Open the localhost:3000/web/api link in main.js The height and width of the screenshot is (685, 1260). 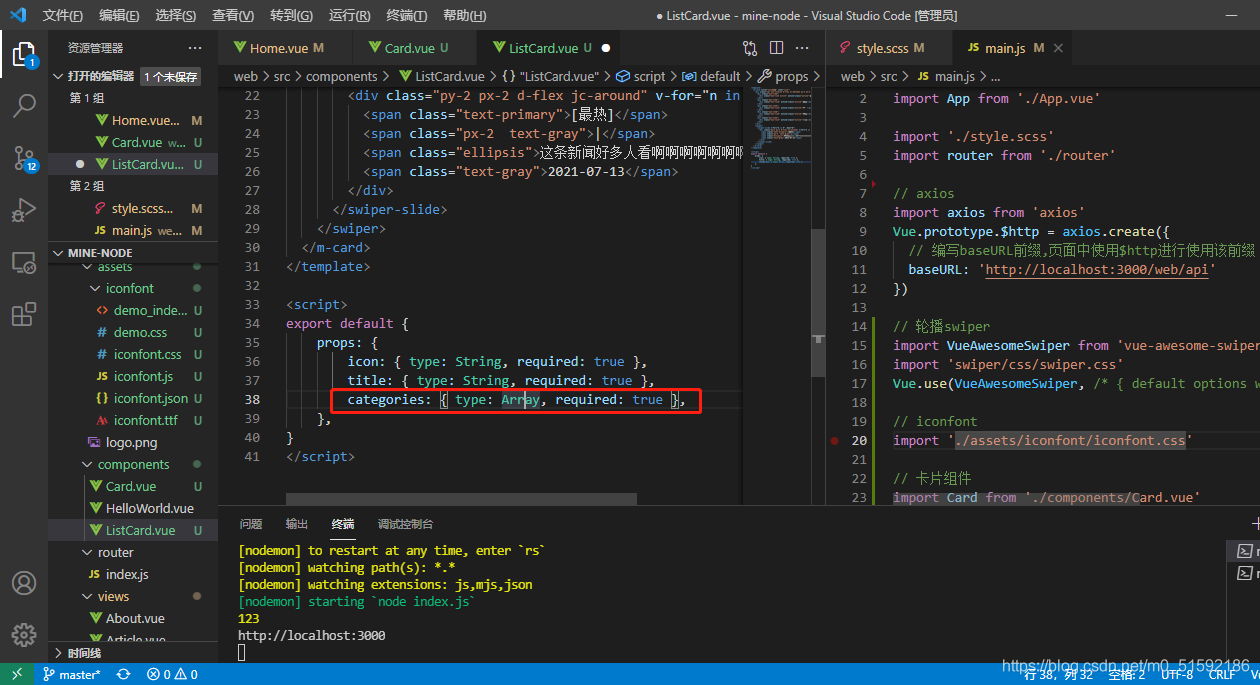1099,269
